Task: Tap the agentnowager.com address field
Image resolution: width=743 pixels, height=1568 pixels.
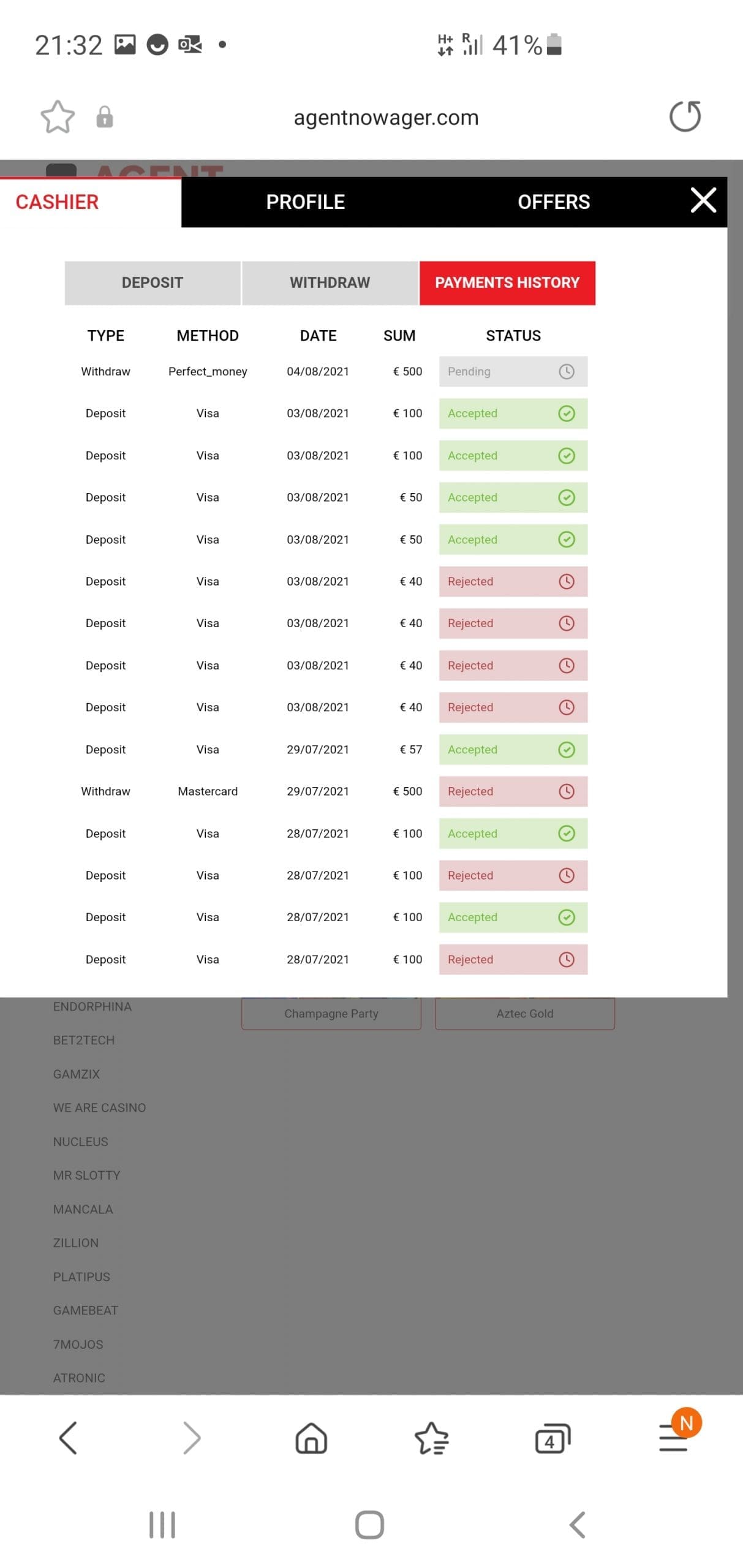Action: click(386, 117)
